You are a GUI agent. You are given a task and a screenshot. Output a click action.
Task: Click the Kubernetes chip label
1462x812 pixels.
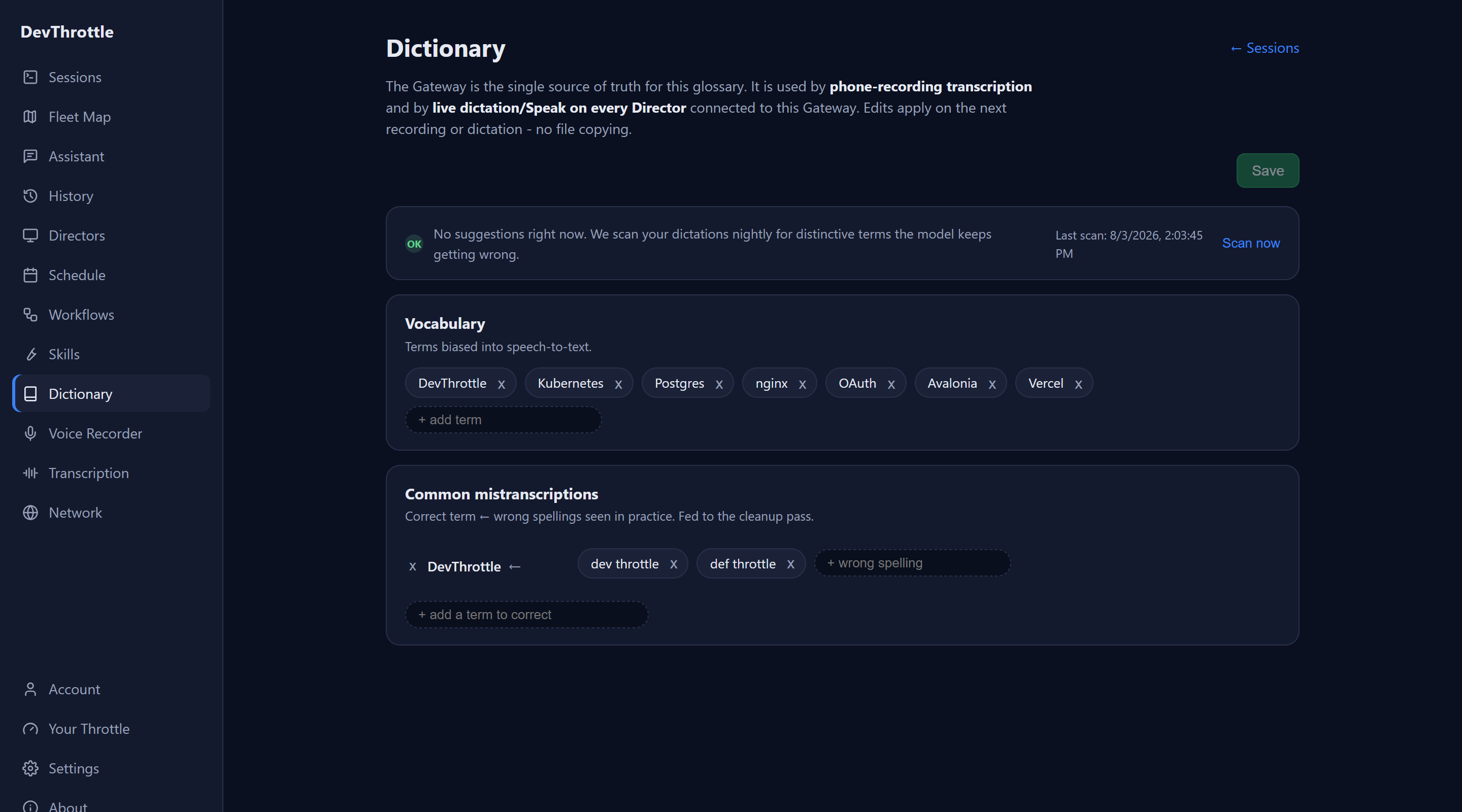click(x=570, y=384)
